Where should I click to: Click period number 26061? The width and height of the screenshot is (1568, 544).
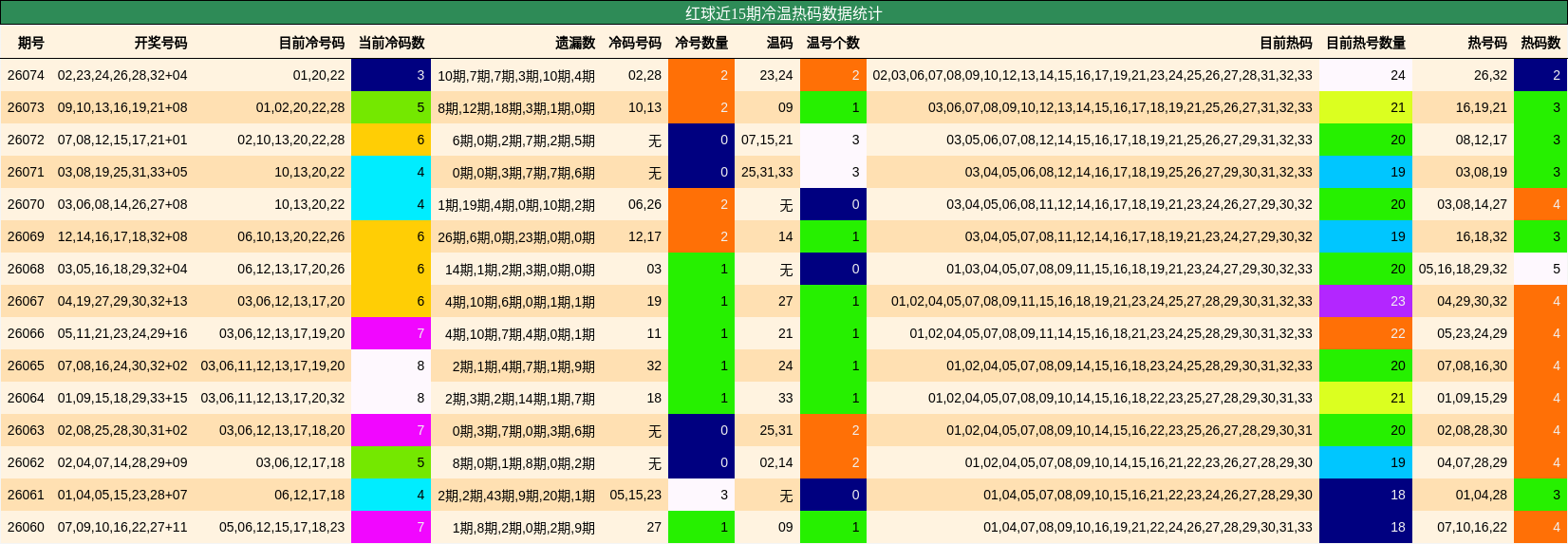[x=26, y=495]
